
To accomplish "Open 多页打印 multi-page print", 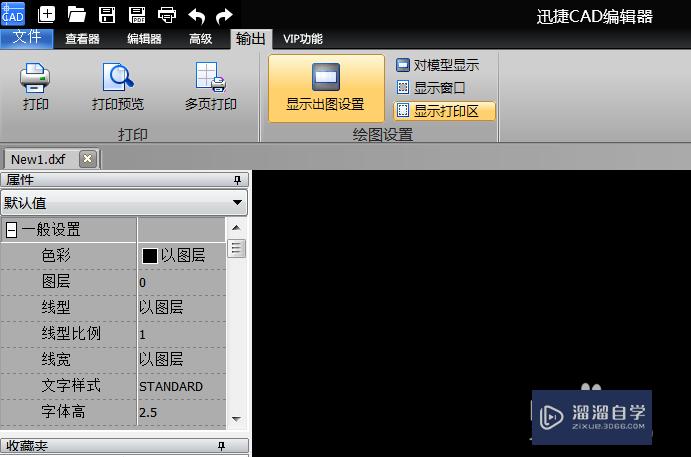I will coord(211,87).
